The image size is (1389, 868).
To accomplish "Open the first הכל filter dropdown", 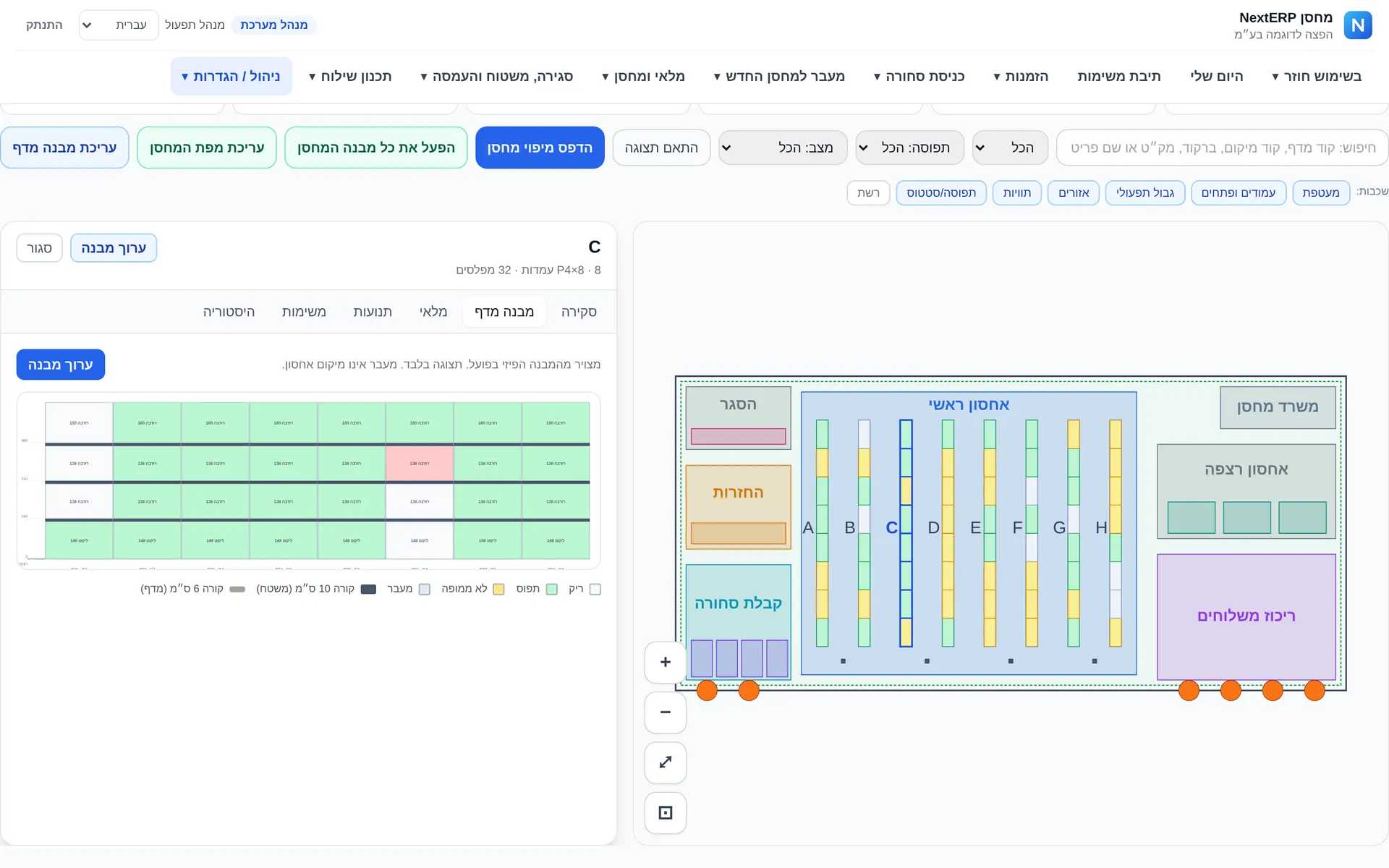I will (x=1010, y=148).
